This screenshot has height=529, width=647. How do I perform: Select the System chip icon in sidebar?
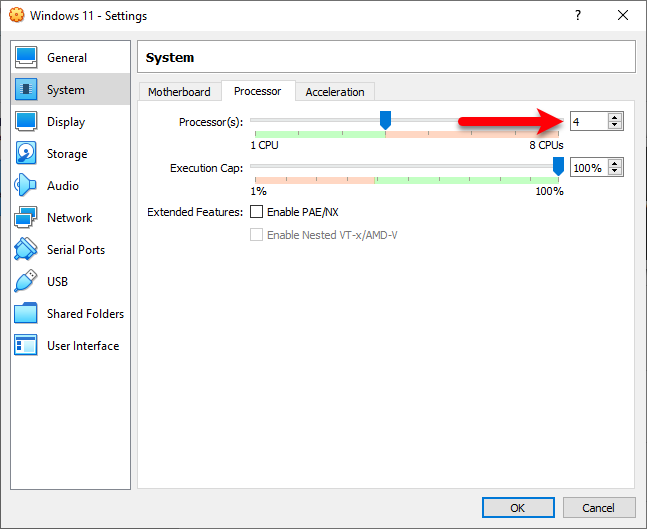26,89
